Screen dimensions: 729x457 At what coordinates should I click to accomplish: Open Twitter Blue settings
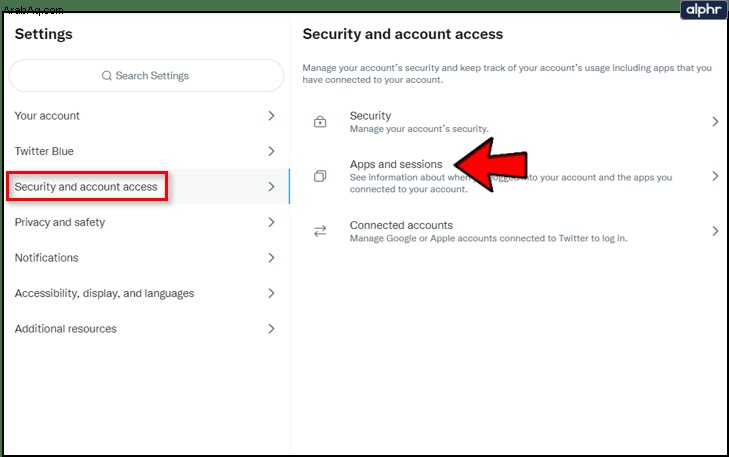146,151
